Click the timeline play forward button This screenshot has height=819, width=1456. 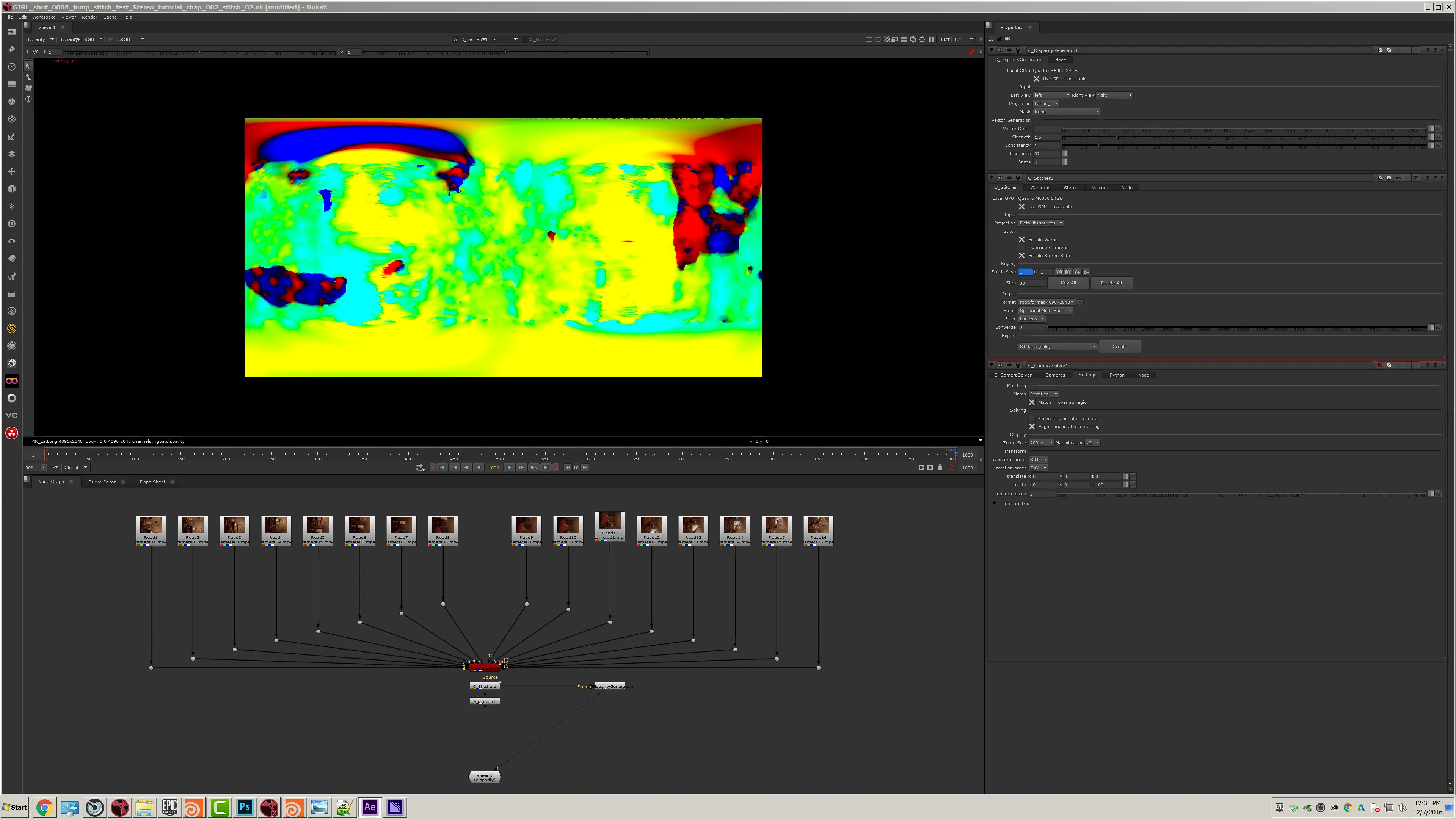pos(509,468)
